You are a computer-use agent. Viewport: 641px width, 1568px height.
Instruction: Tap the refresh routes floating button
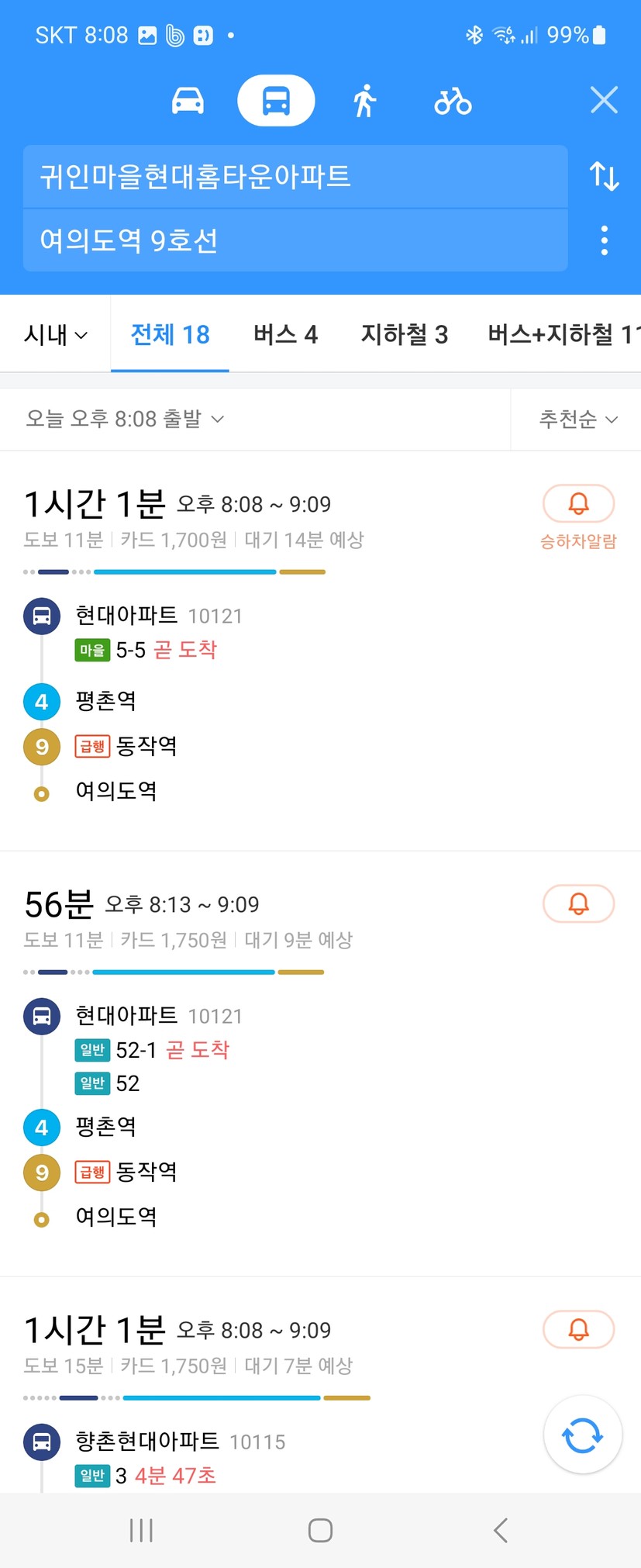click(x=582, y=1435)
